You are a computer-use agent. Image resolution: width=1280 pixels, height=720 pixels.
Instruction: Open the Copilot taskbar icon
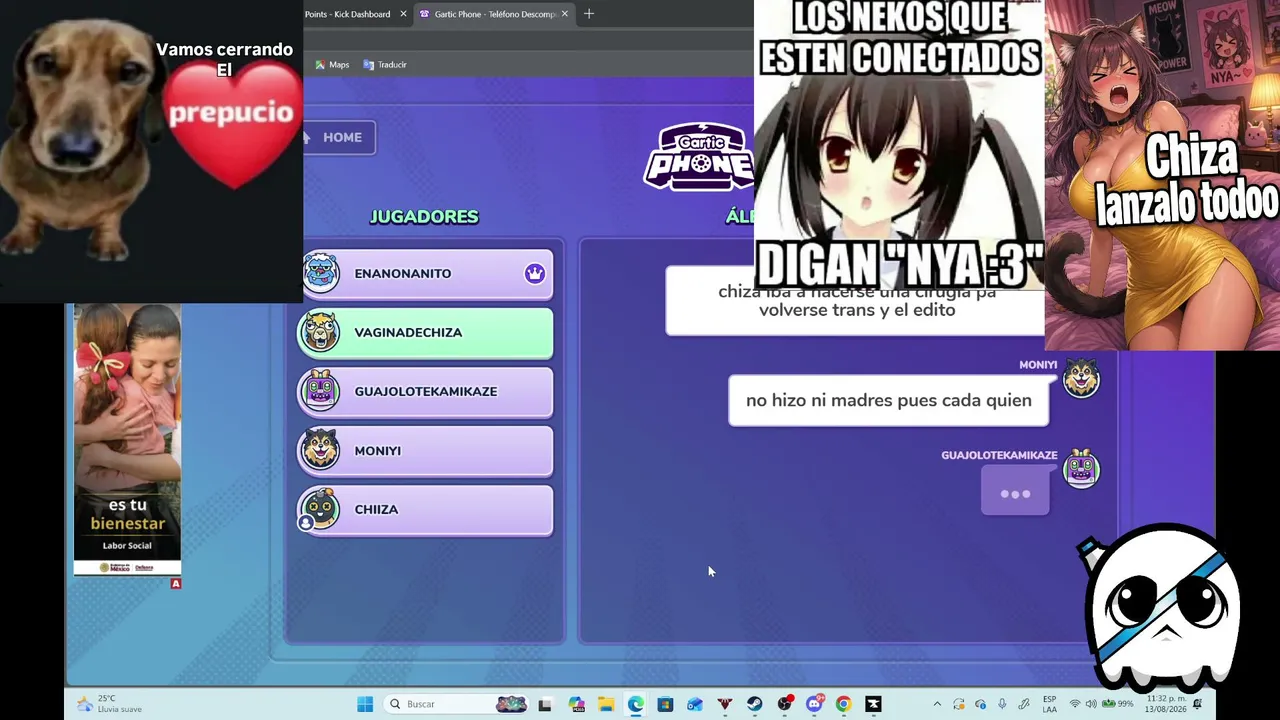(576, 704)
